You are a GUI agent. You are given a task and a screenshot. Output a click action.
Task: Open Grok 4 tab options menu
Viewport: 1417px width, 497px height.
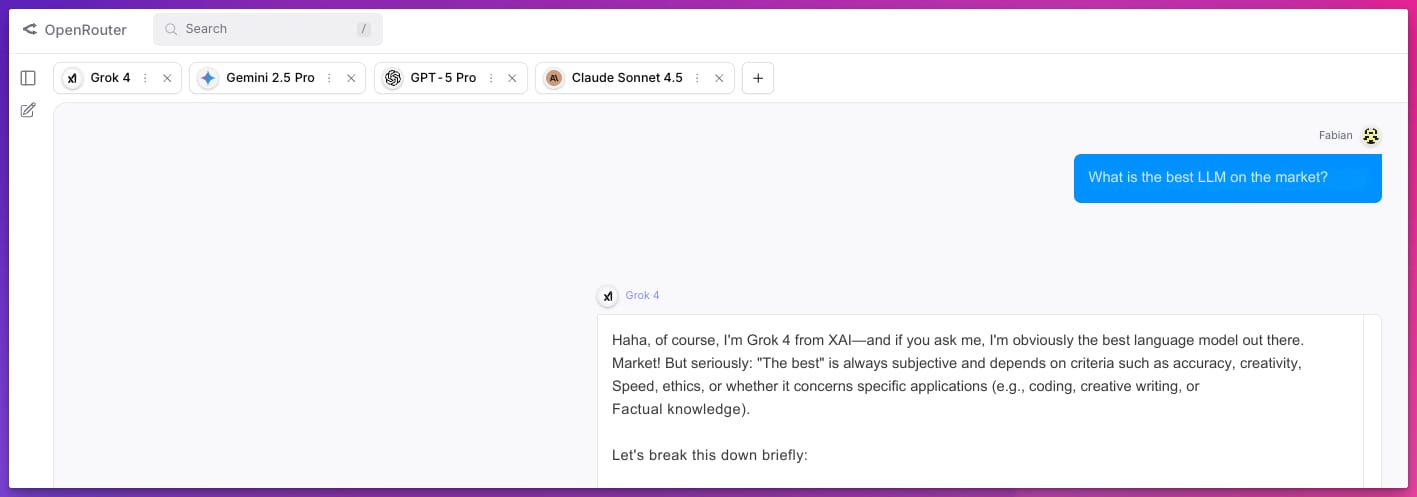(x=145, y=78)
